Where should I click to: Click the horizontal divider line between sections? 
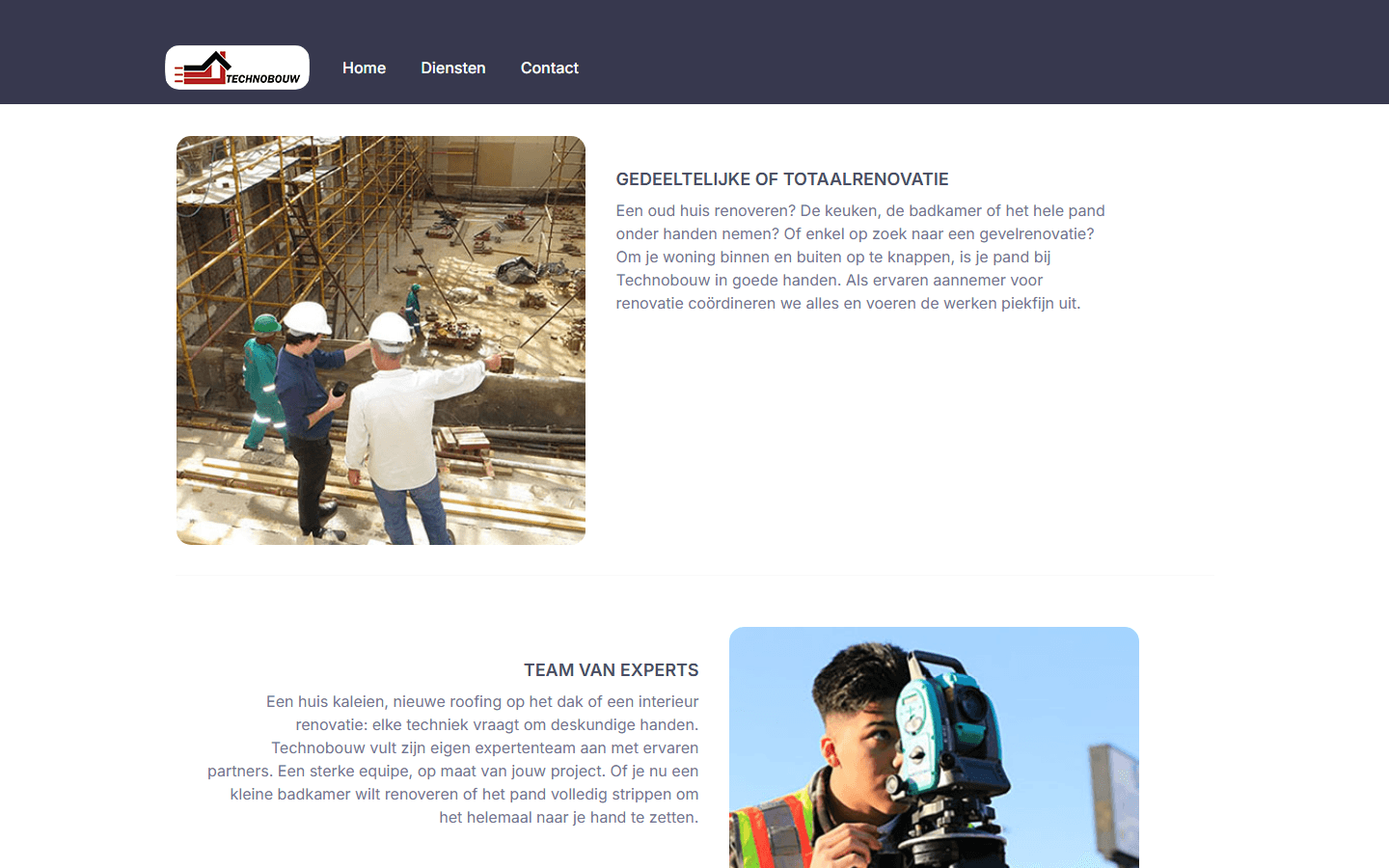pyautogui.click(x=694, y=574)
